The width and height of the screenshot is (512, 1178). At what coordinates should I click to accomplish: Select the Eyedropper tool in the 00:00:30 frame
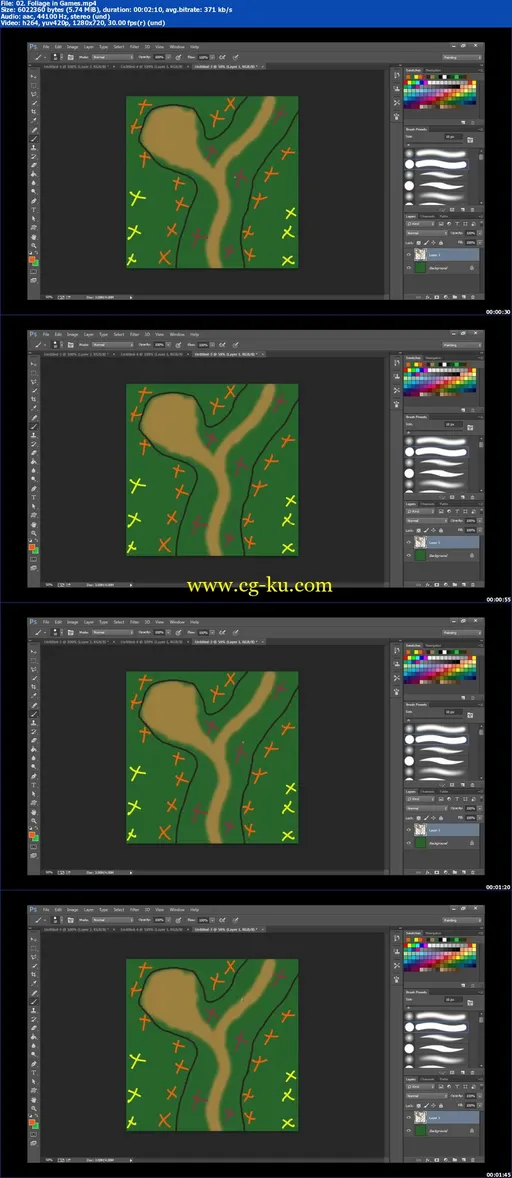click(34, 120)
